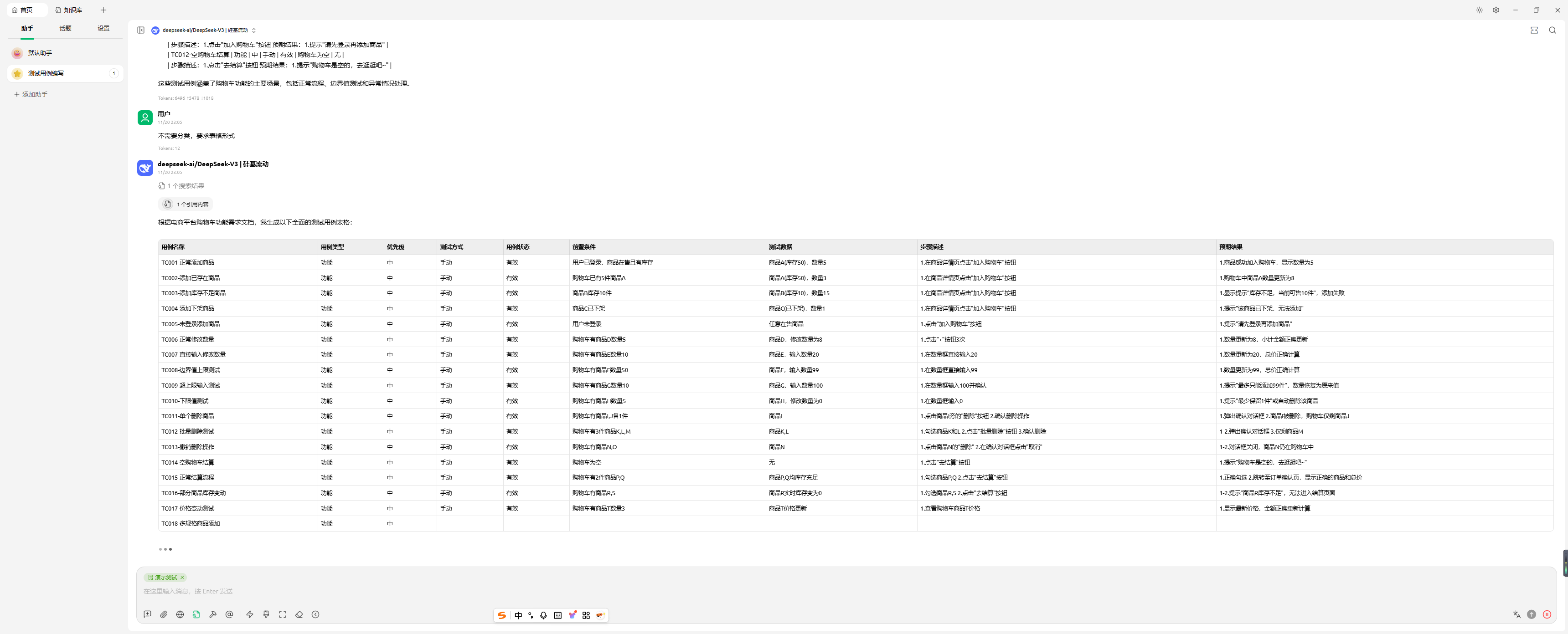Toggle the green knowledge base icon
This screenshot has width=1568, height=634.
click(196, 614)
